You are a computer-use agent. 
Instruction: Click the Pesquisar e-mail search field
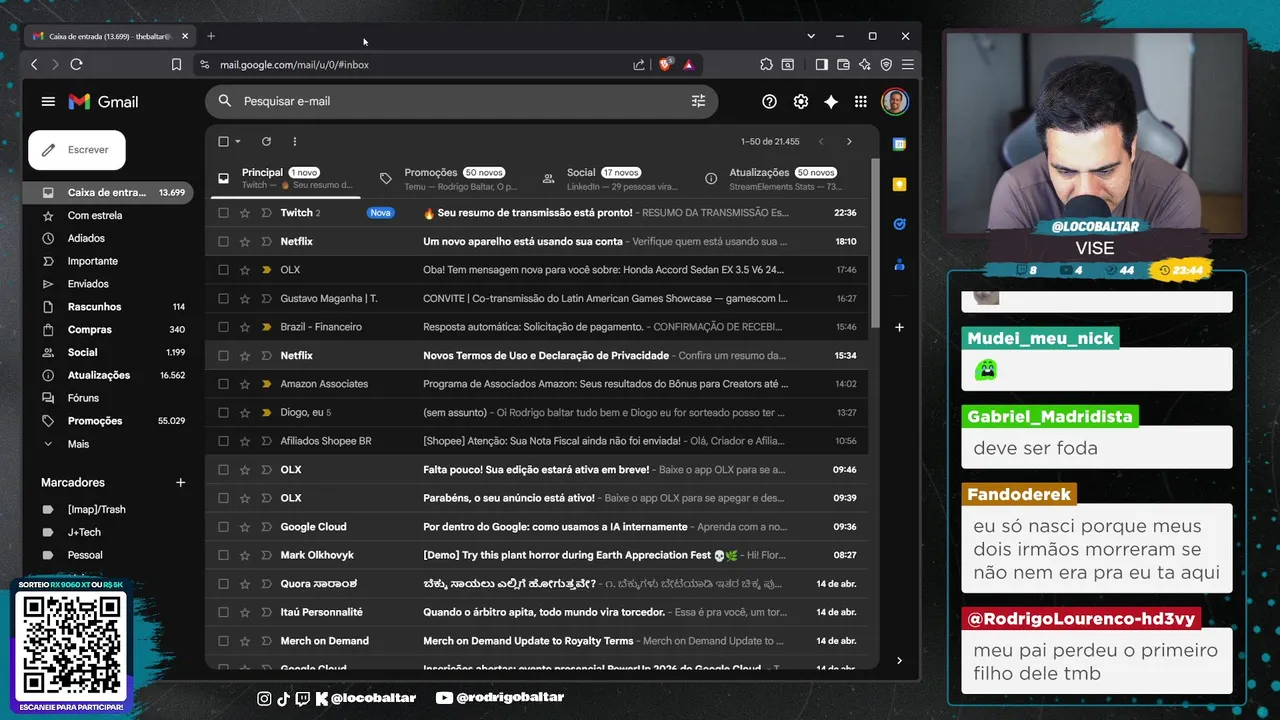460,101
